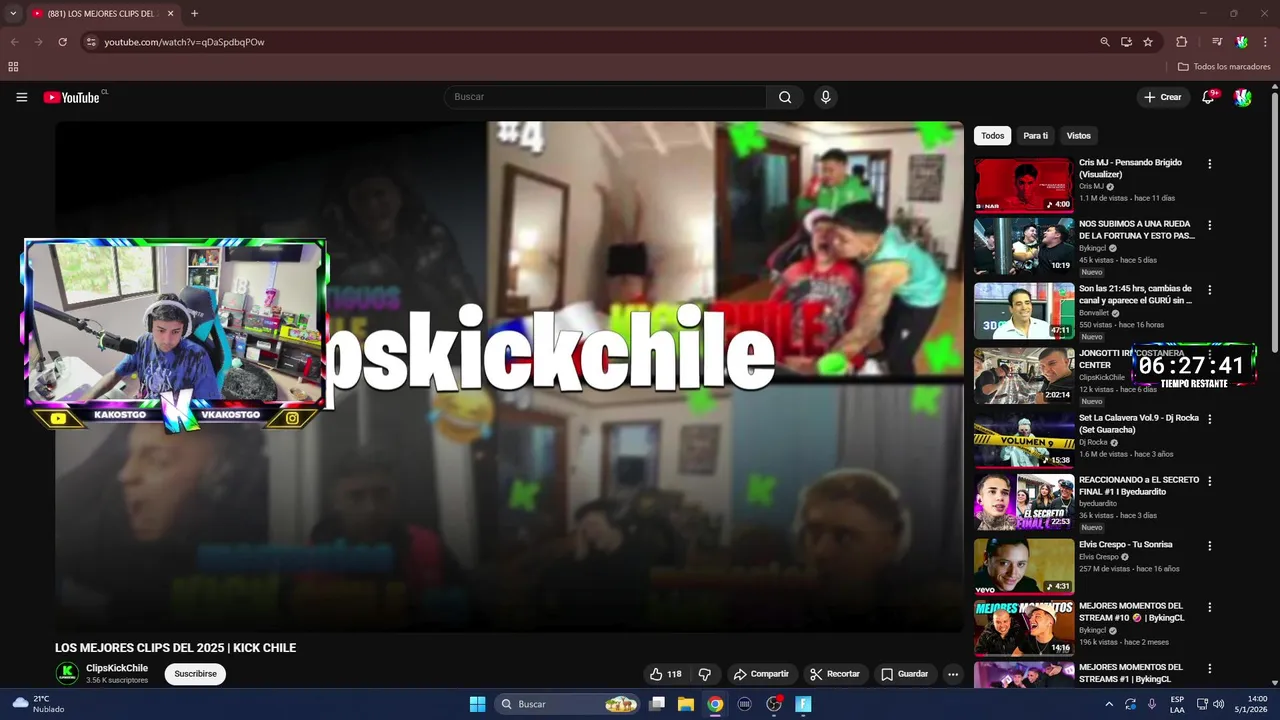Screen dimensions: 1280x720
Task: Open Chrome extensions puzzle icon
Action: 1182,42
